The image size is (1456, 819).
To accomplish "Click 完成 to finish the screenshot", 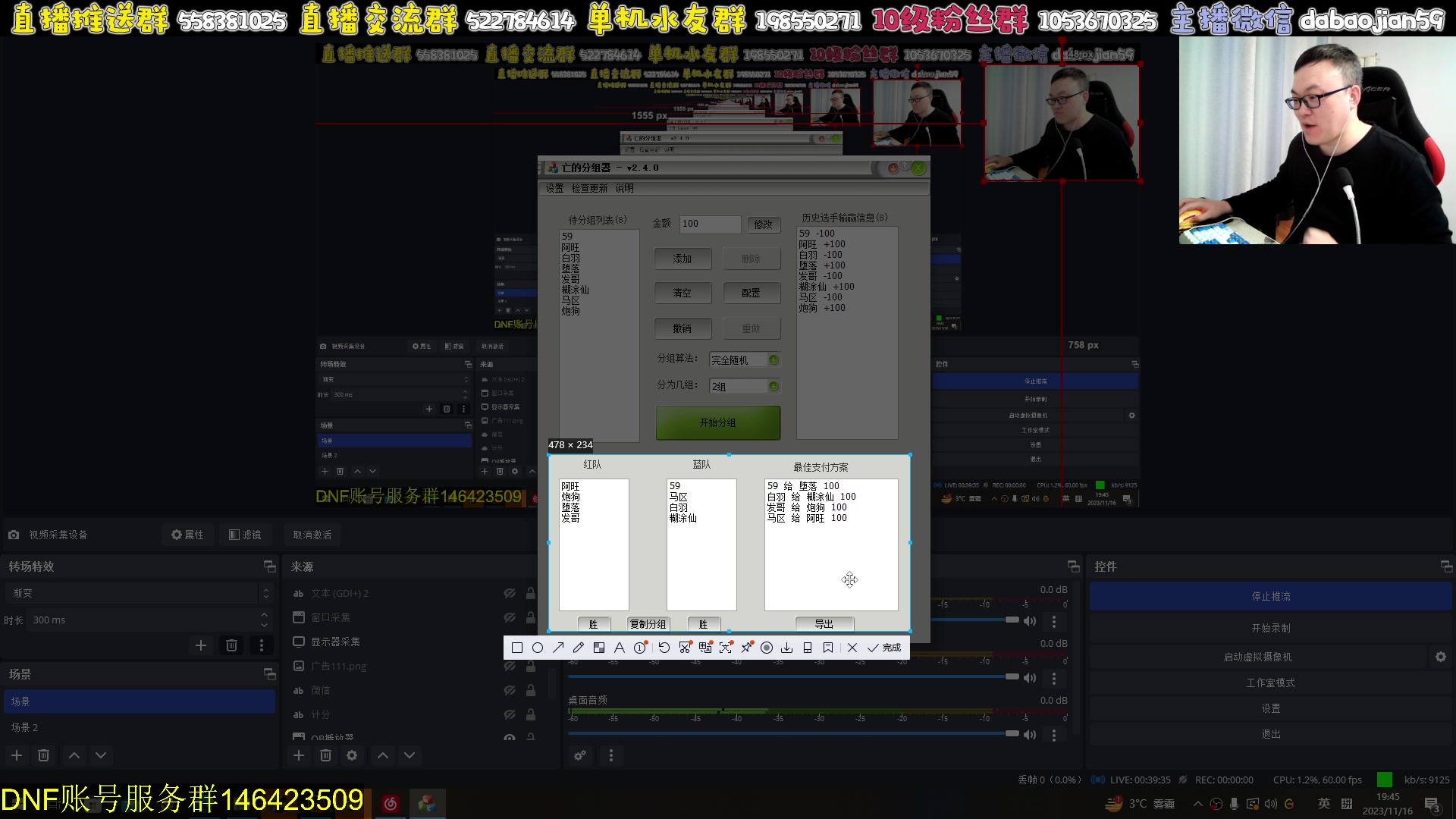I will pos(885,648).
